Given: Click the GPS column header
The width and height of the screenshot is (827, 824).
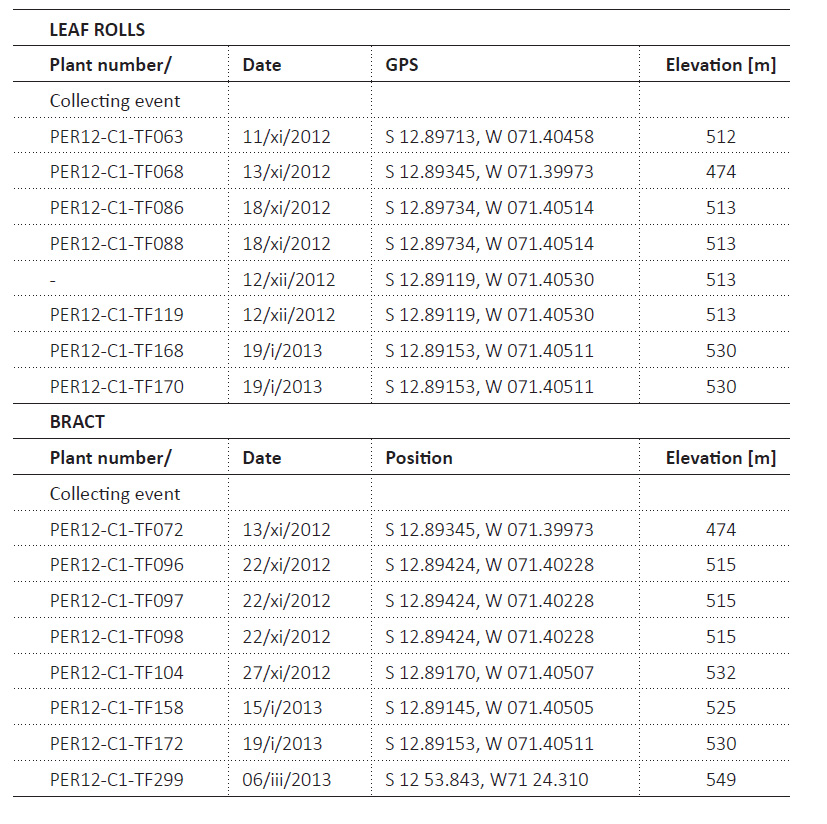Looking at the screenshot, I should pyautogui.click(x=401, y=65).
